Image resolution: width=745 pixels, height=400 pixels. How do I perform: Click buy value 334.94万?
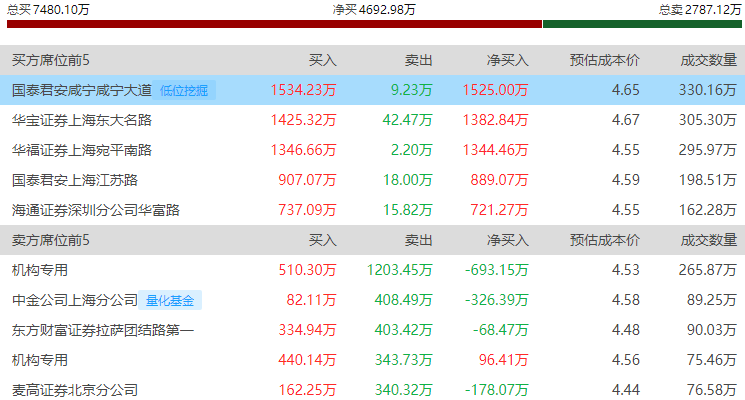click(307, 330)
